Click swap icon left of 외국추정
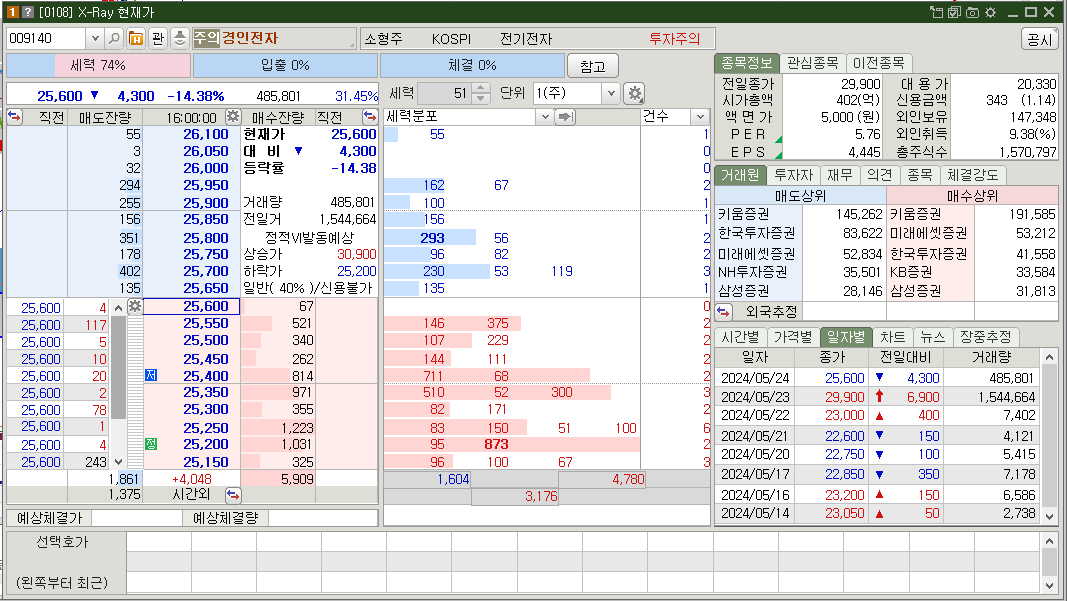Screen dimensions: 1067x601 723,312
